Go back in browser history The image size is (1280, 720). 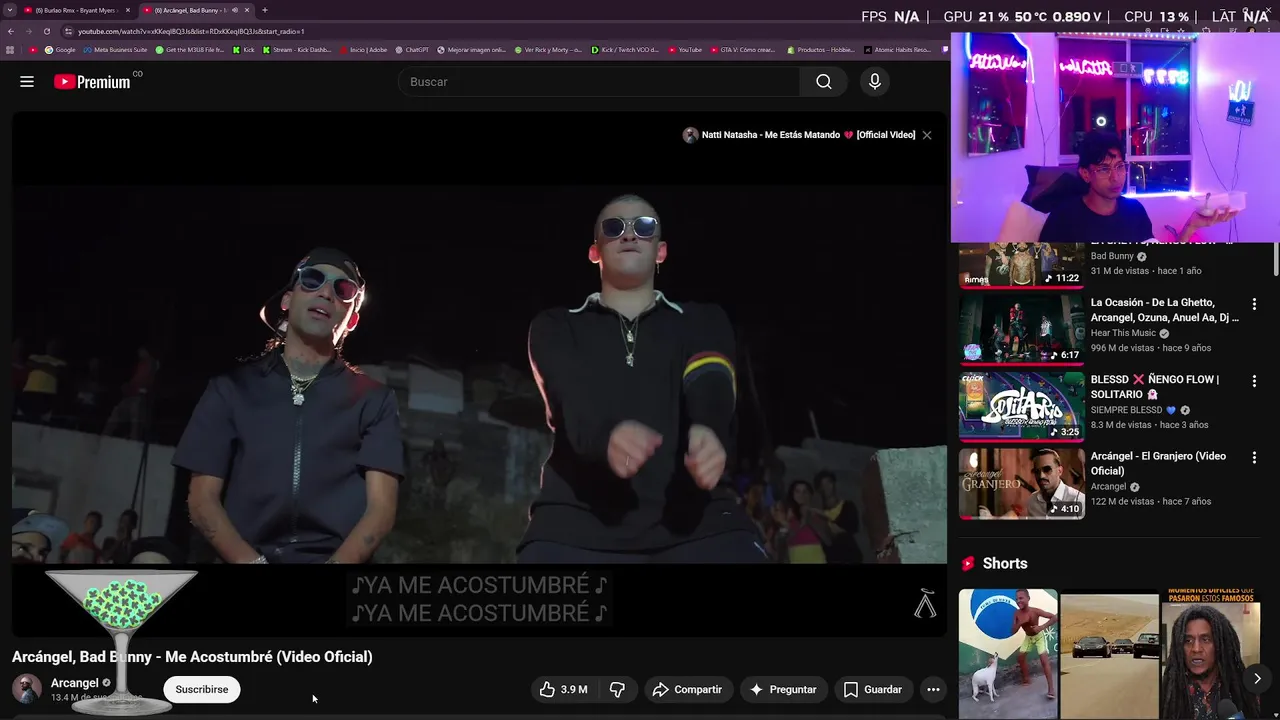(9, 31)
